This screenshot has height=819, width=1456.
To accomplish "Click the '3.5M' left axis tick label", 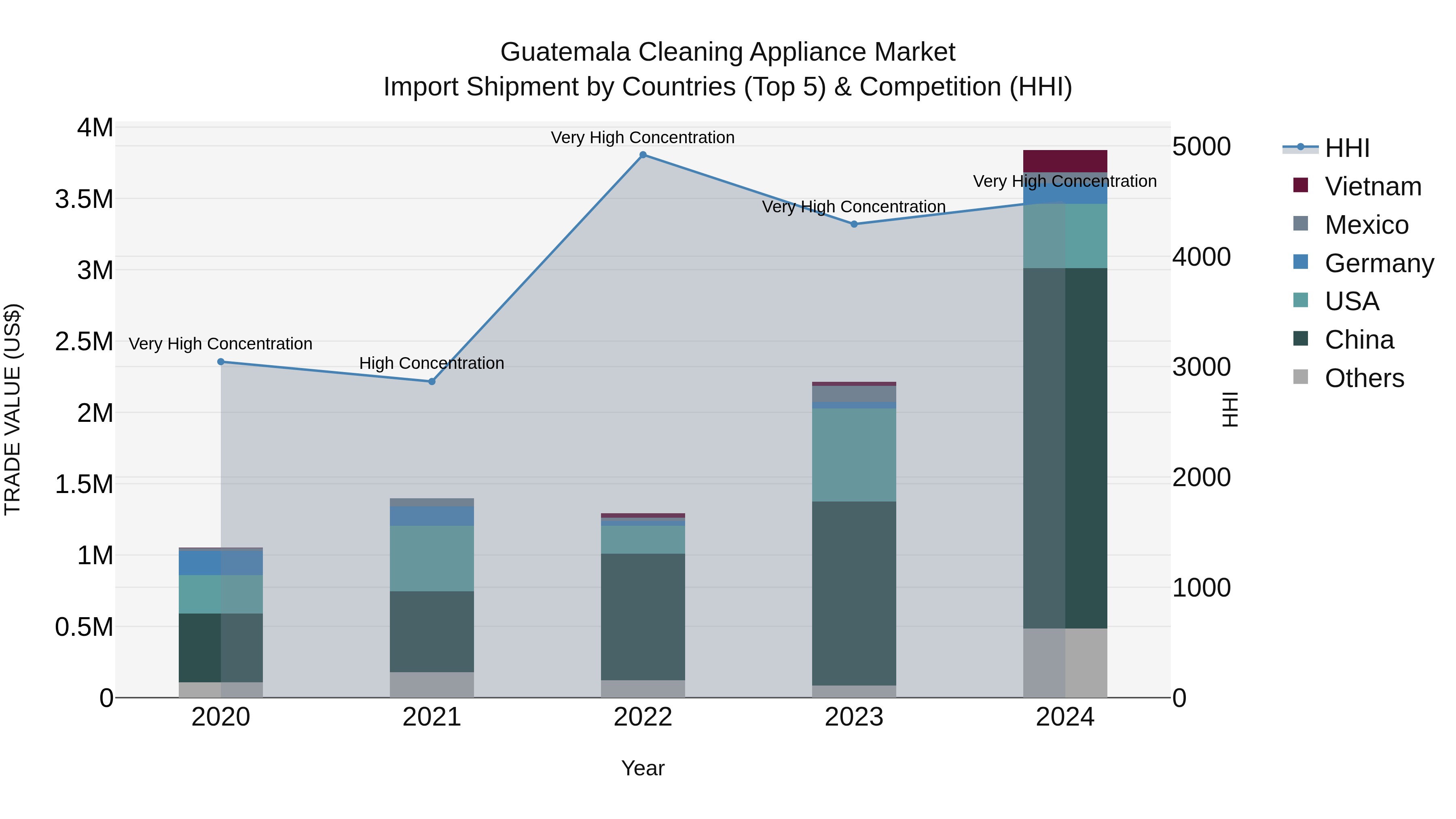I will click(x=84, y=199).
